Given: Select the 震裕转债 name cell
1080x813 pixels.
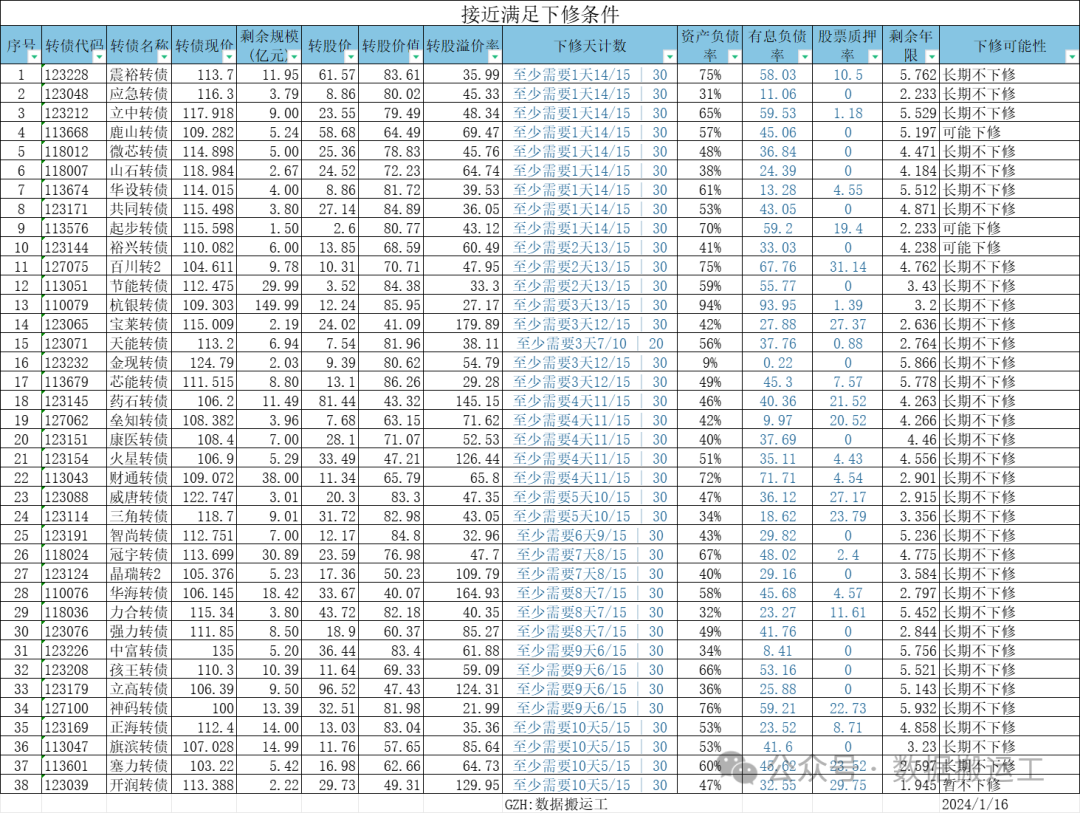Looking at the screenshot, I should [x=139, y=74].
